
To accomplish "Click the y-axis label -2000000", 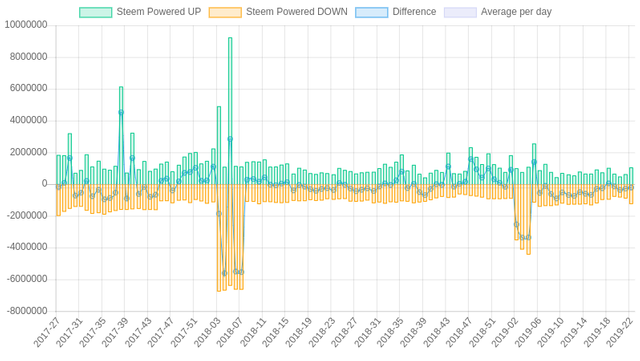I will (x=27, y=216).
